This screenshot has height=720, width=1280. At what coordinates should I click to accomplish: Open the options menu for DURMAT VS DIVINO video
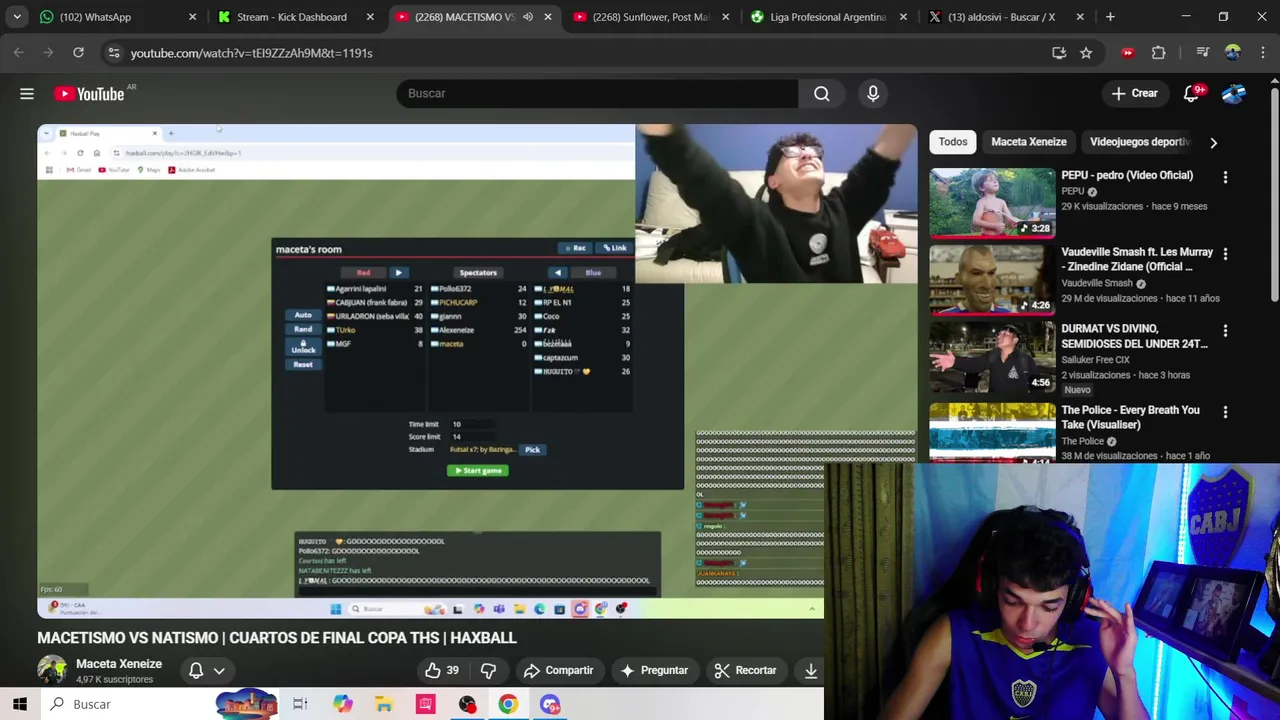tap(1225, 331)
